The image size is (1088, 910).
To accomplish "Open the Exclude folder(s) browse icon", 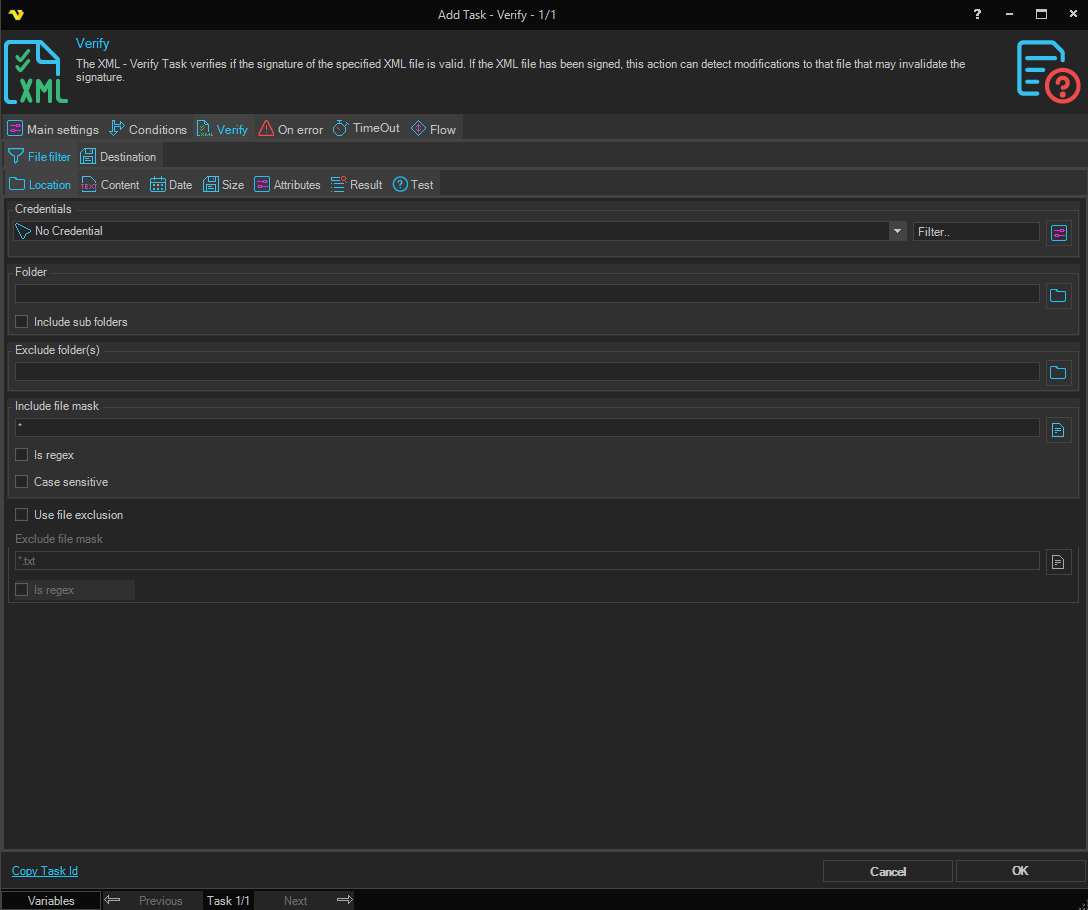I will click(1058, 373).
